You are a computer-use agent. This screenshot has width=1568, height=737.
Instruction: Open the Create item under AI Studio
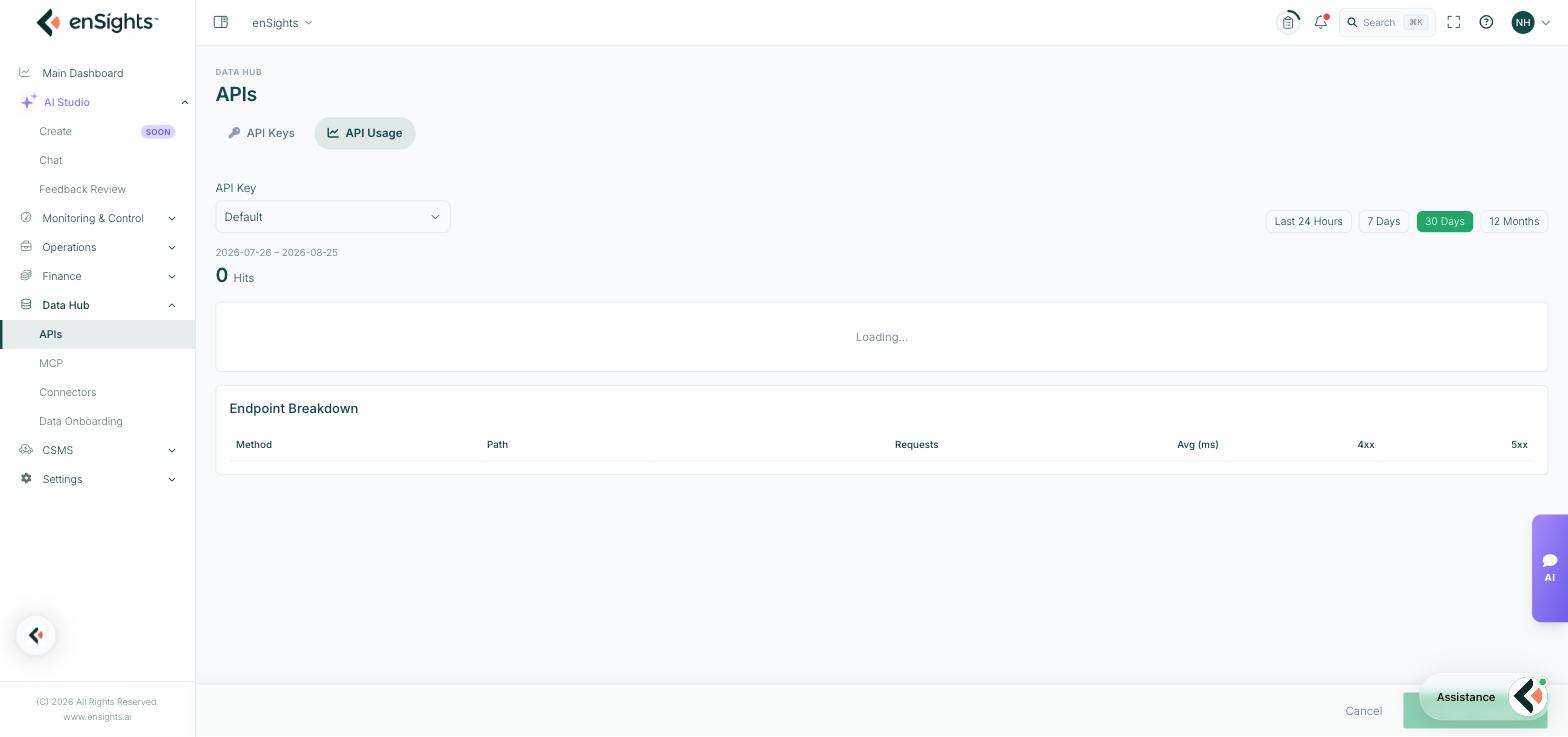(55, 131)
